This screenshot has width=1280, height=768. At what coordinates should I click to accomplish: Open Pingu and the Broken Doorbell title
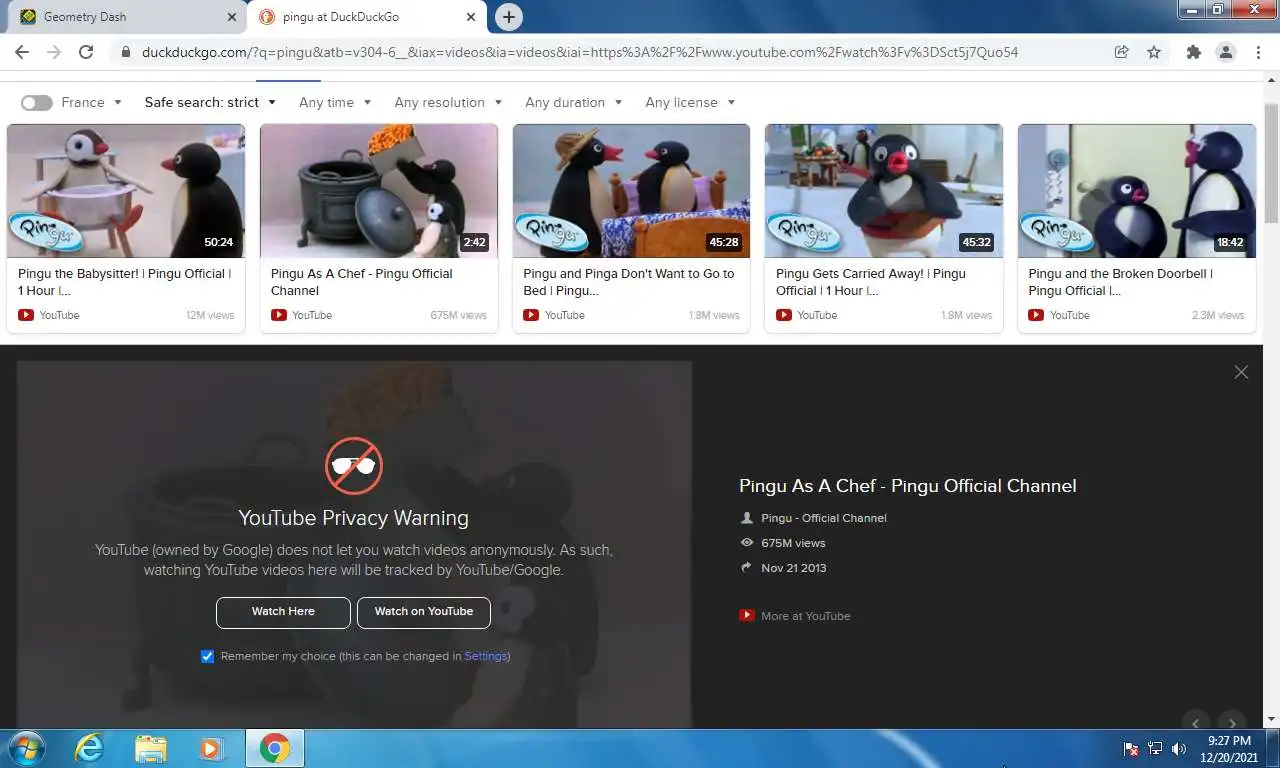(x=1121, y=282)
